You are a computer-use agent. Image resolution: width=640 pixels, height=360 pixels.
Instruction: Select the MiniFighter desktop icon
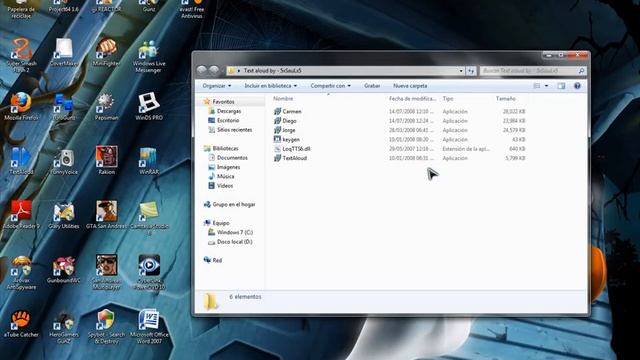click(106, 52)
